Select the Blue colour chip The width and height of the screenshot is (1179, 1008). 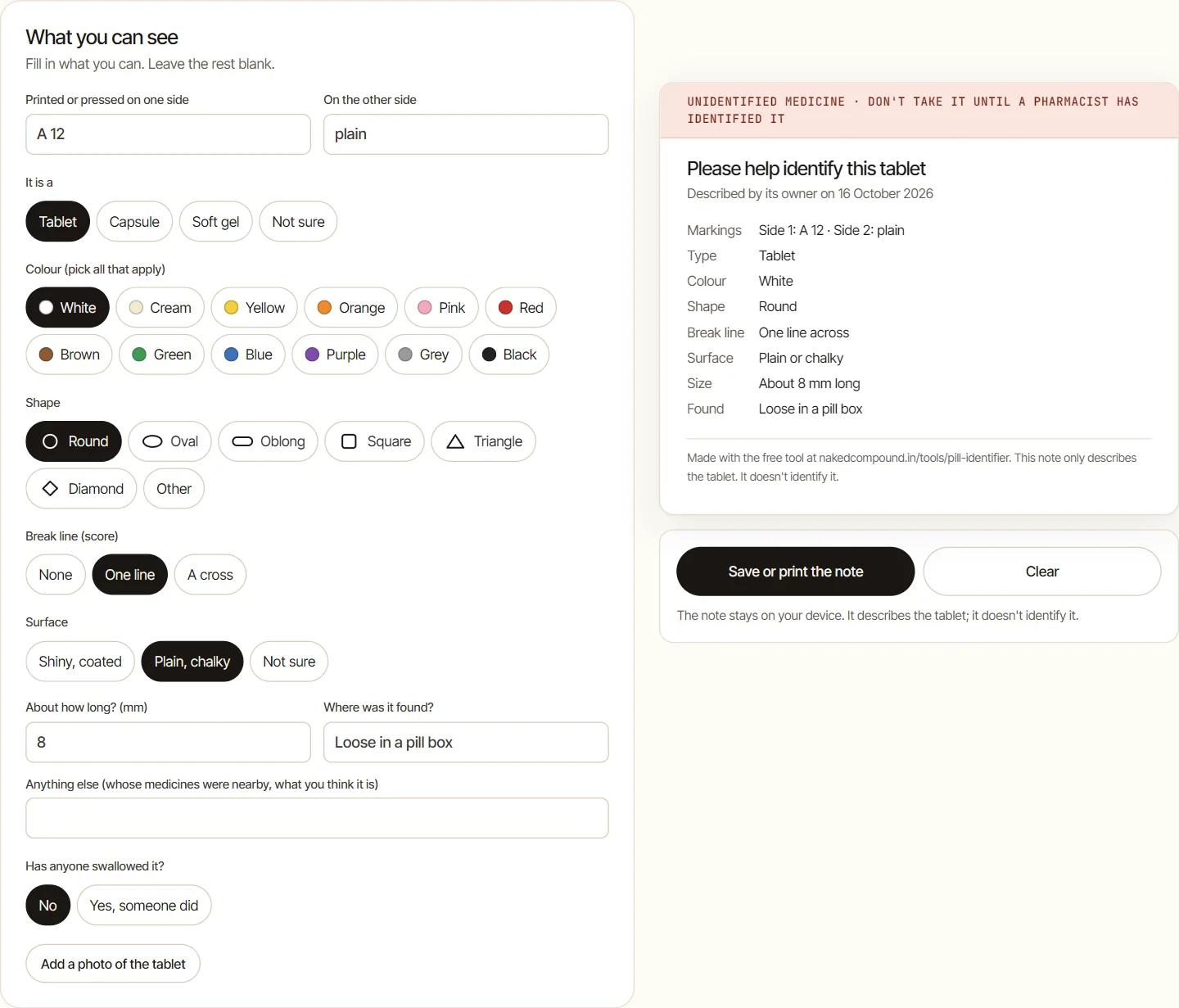click(248, 355)
